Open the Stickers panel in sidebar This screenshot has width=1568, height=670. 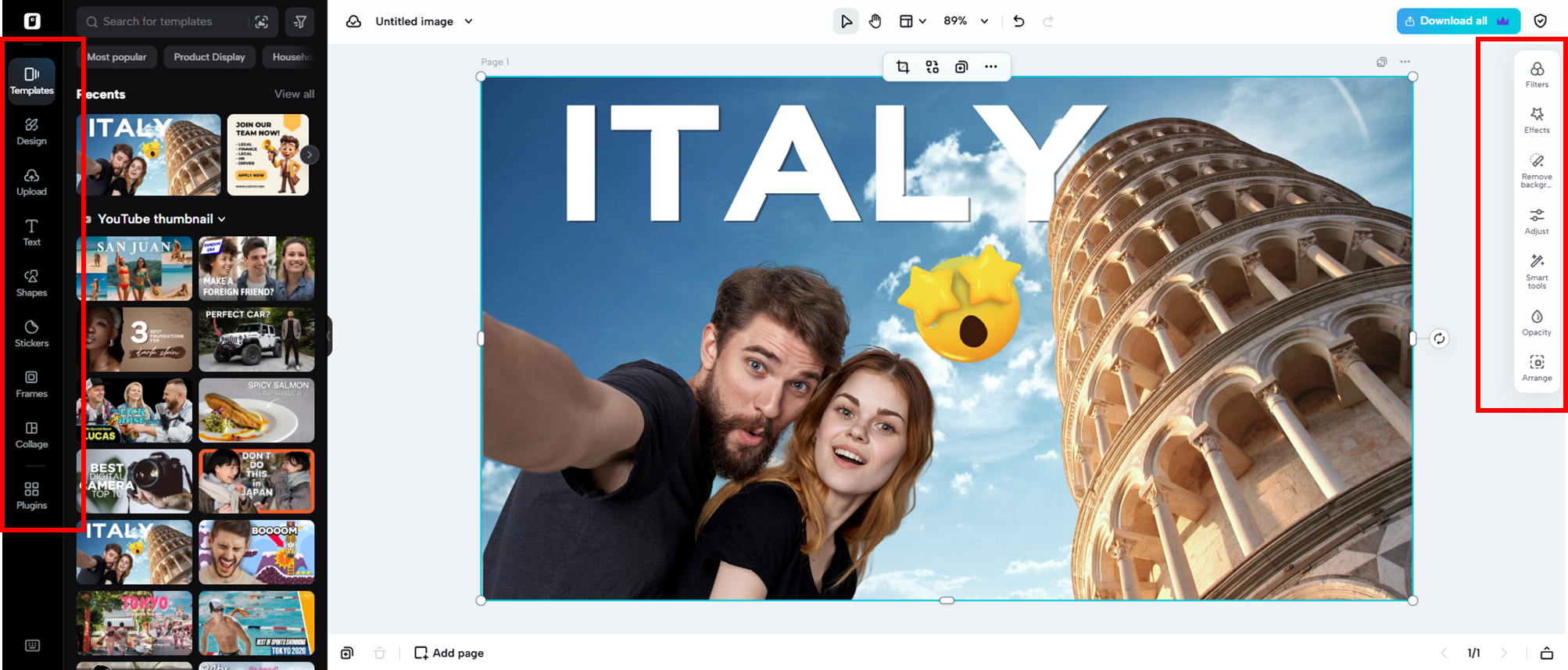click(x=31, y=332)
